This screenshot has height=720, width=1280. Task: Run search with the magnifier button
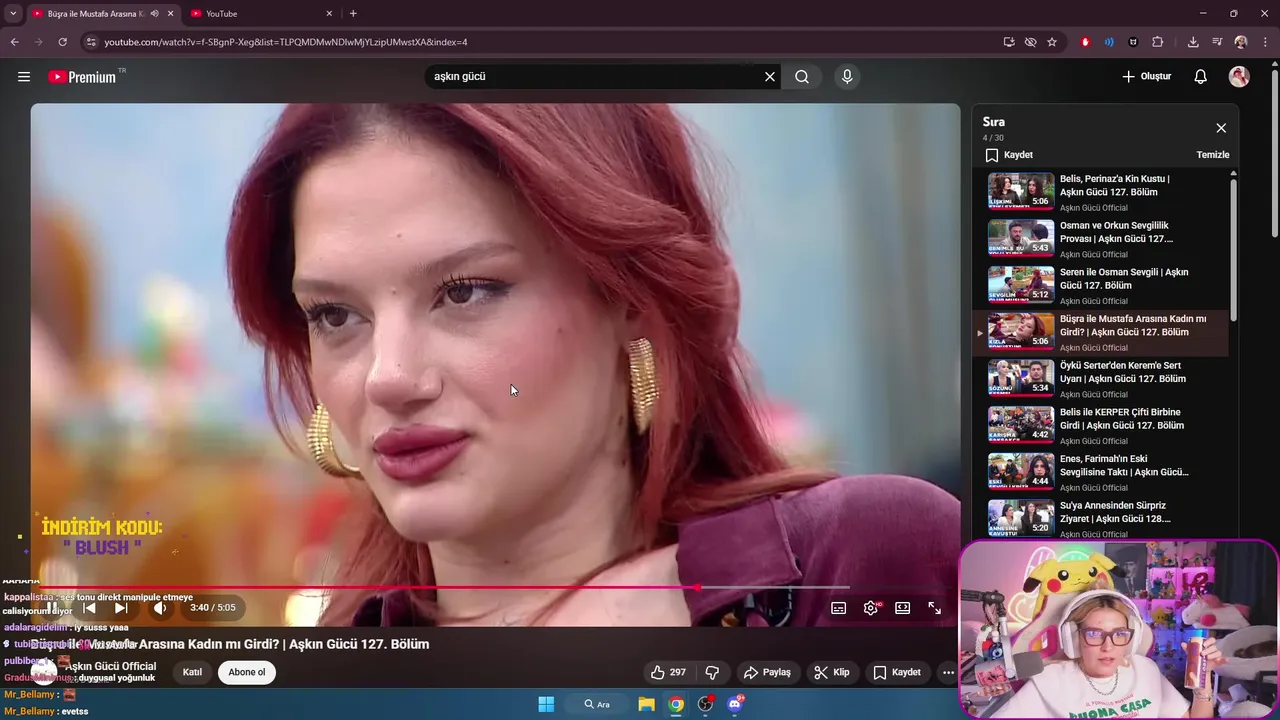click(x=802, y=77)
